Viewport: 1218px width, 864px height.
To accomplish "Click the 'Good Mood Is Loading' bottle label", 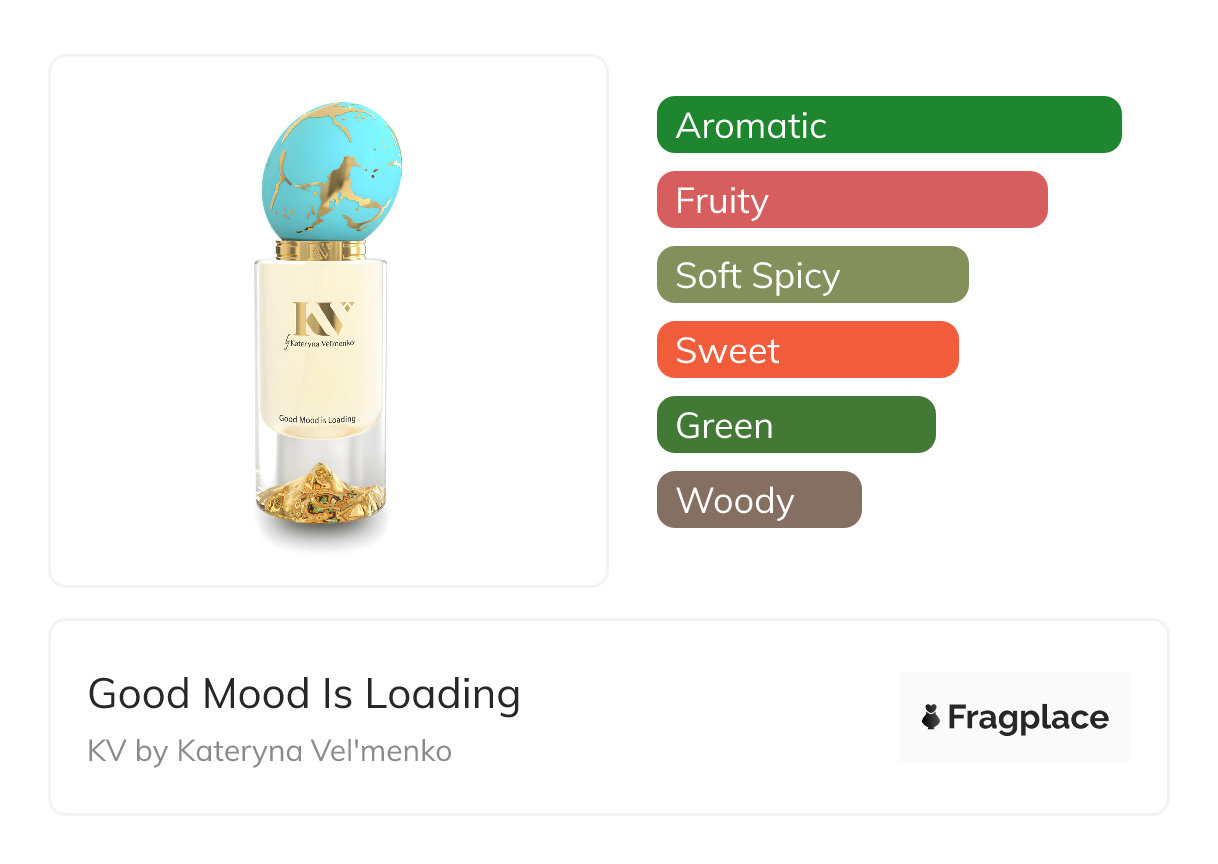I will [x=317, y=419].
